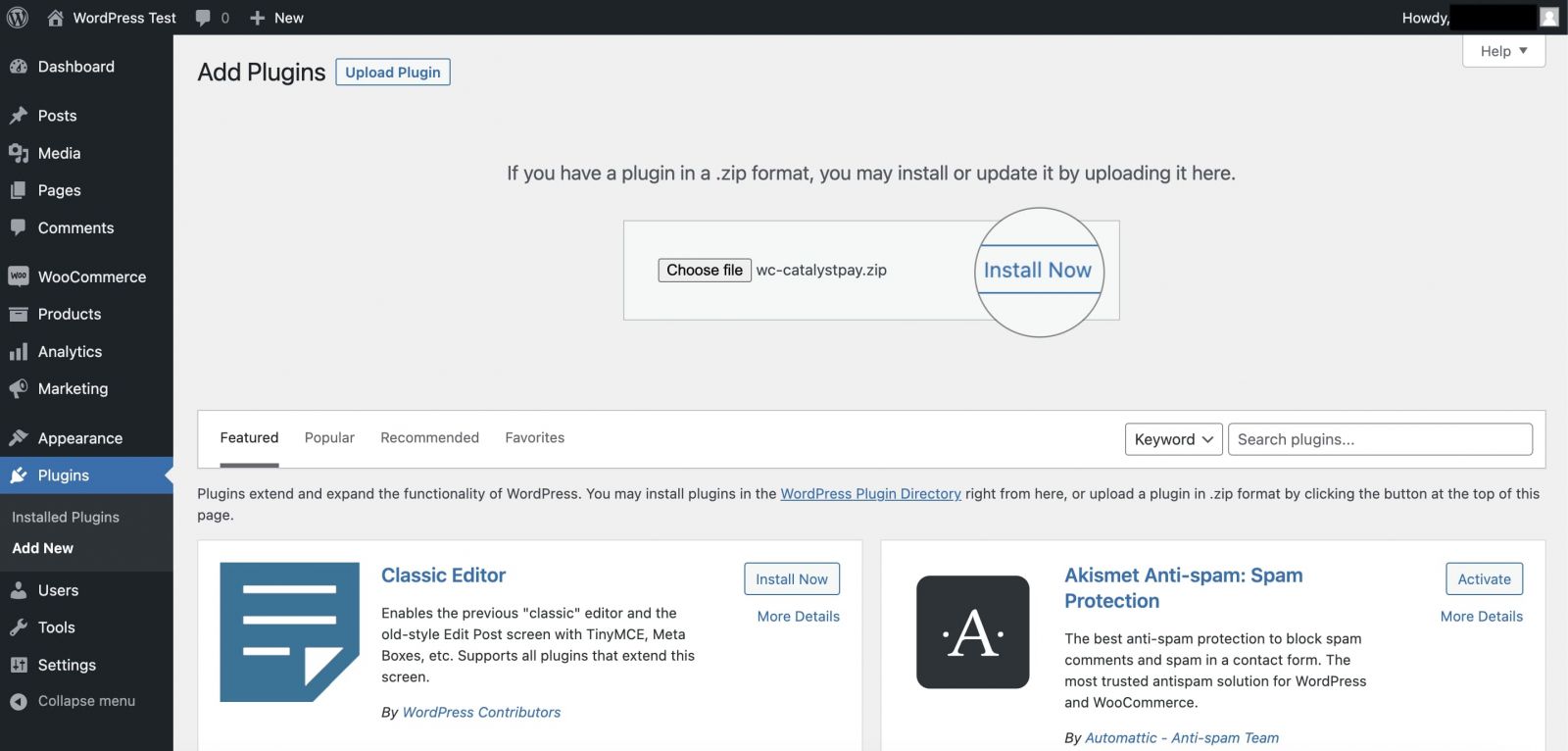Image resolution: width=1568 pixels, height=751 pixels.
Task: Click the home icon beside WordPress Test
Action: pos(56,18)
